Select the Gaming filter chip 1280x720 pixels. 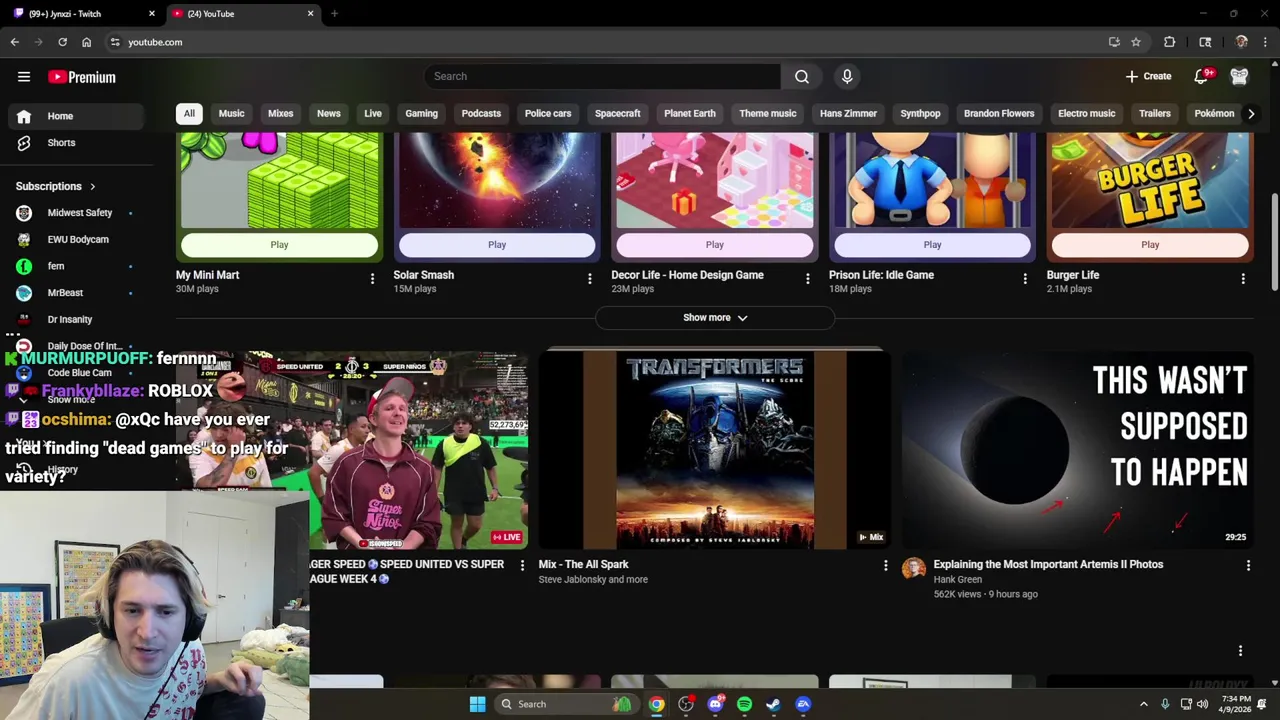[x=421, y=113]
